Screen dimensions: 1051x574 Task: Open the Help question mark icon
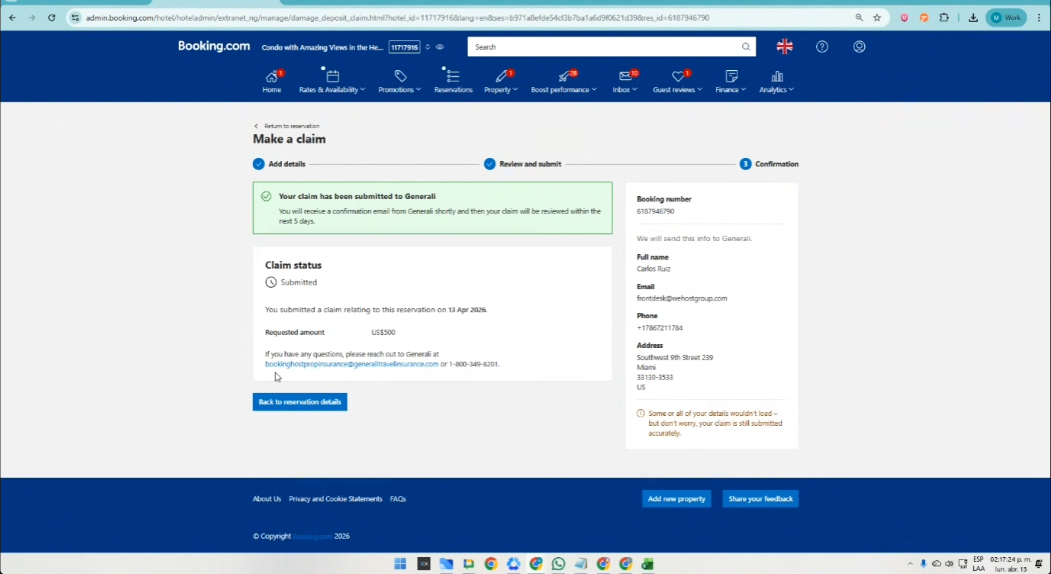point(822,46)
